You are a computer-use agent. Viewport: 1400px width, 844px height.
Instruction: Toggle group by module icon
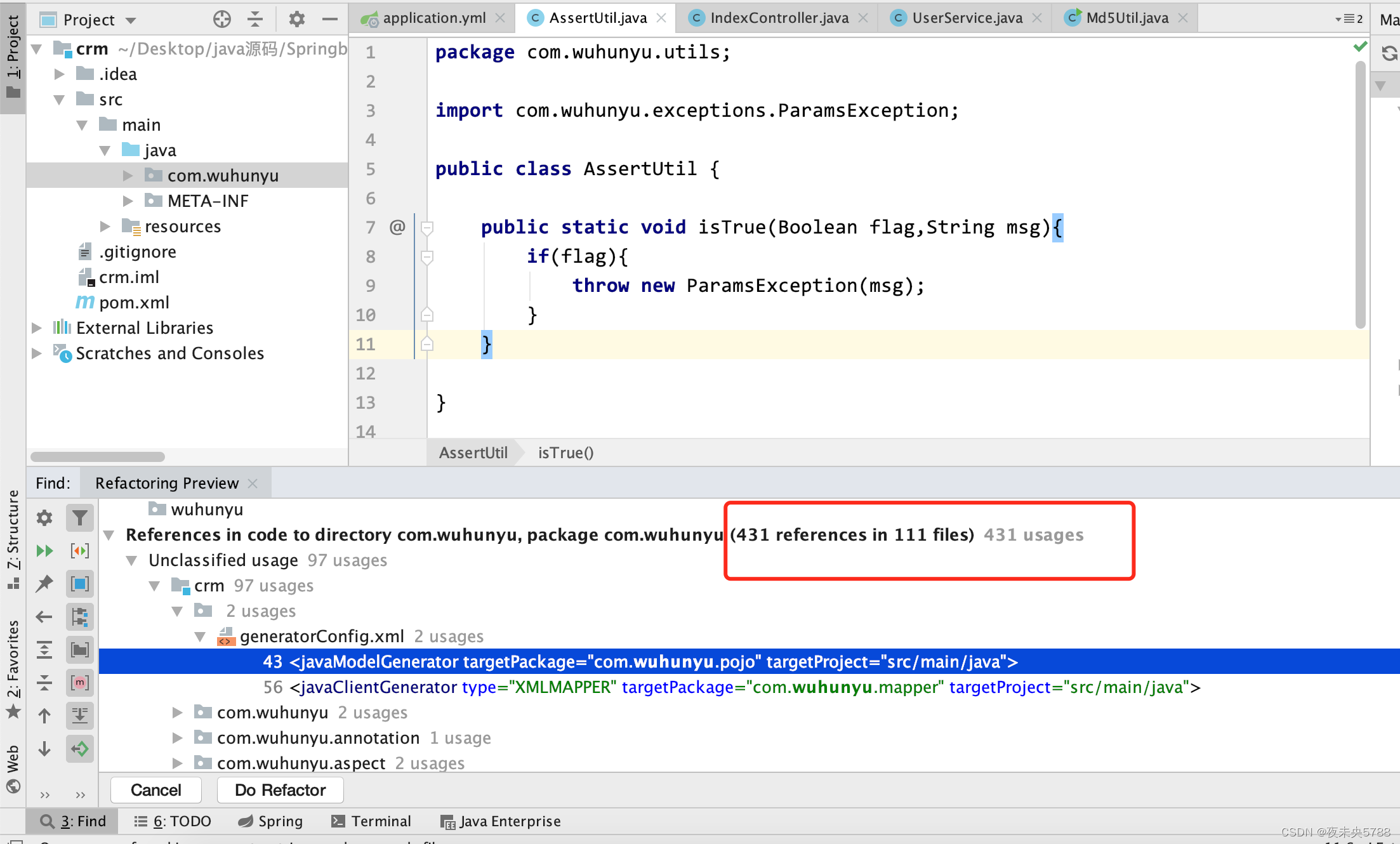[x=80, y=584]
